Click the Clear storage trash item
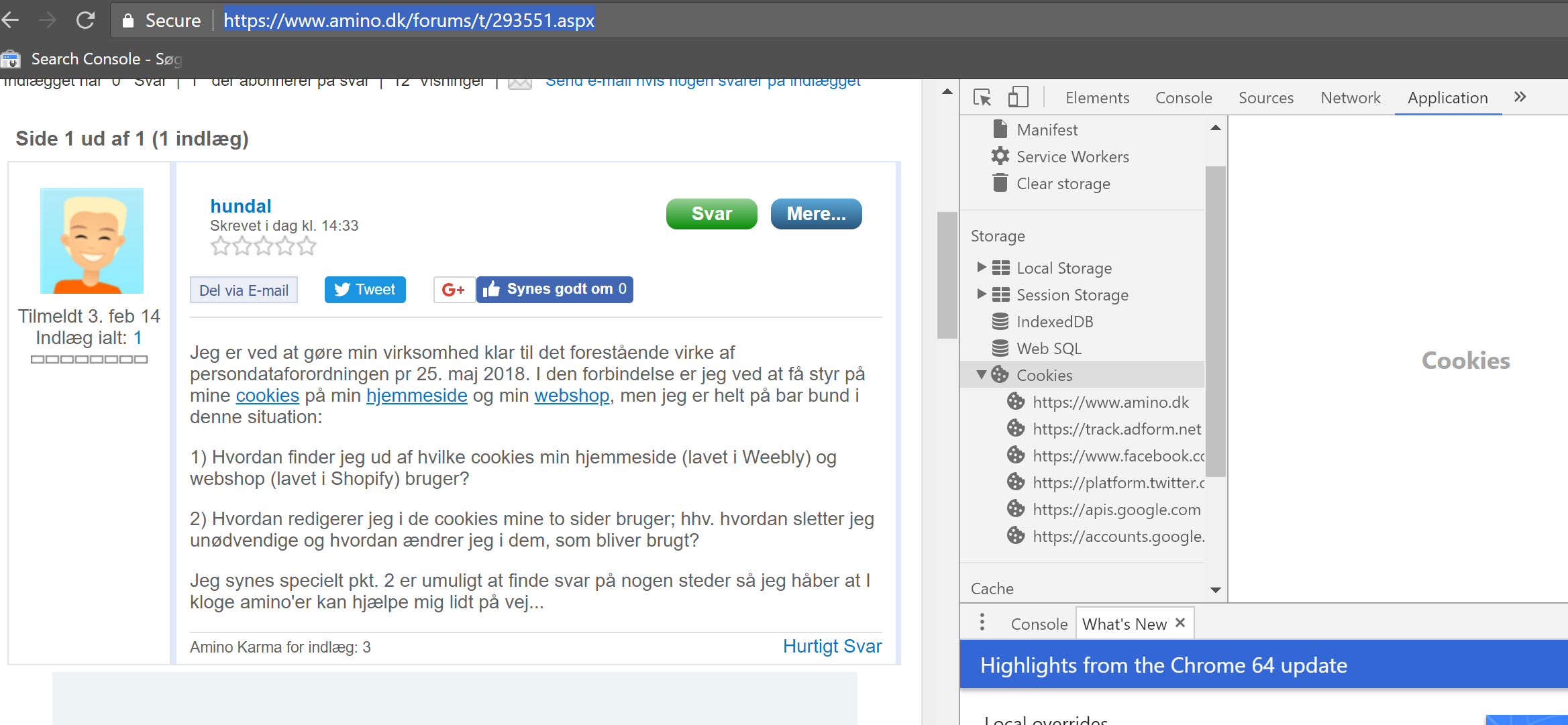Image resolution: width=1568 pixels, height=725 pixels. point(1063,184)
